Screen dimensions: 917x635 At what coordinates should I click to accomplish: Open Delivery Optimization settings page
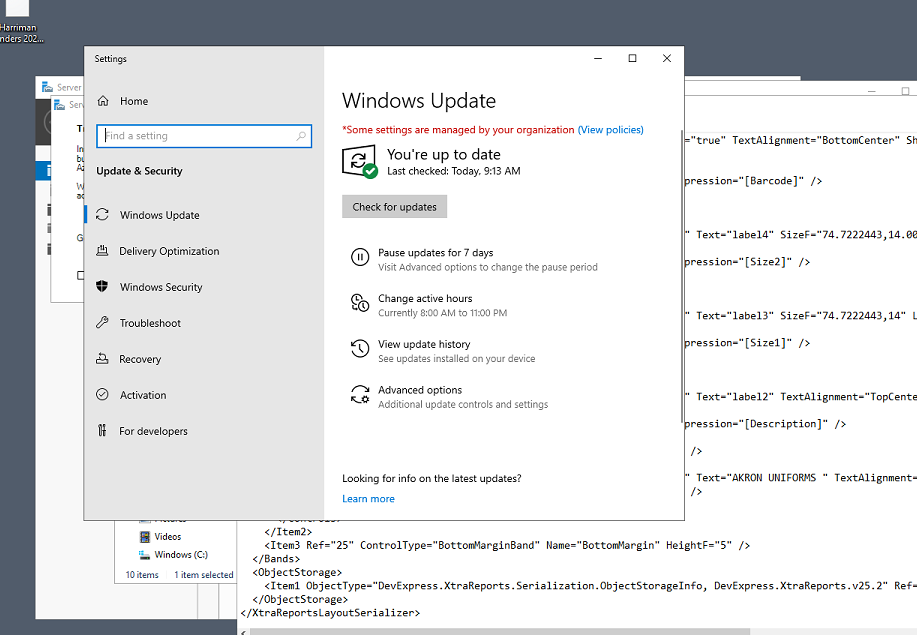[x=169, y=251]
